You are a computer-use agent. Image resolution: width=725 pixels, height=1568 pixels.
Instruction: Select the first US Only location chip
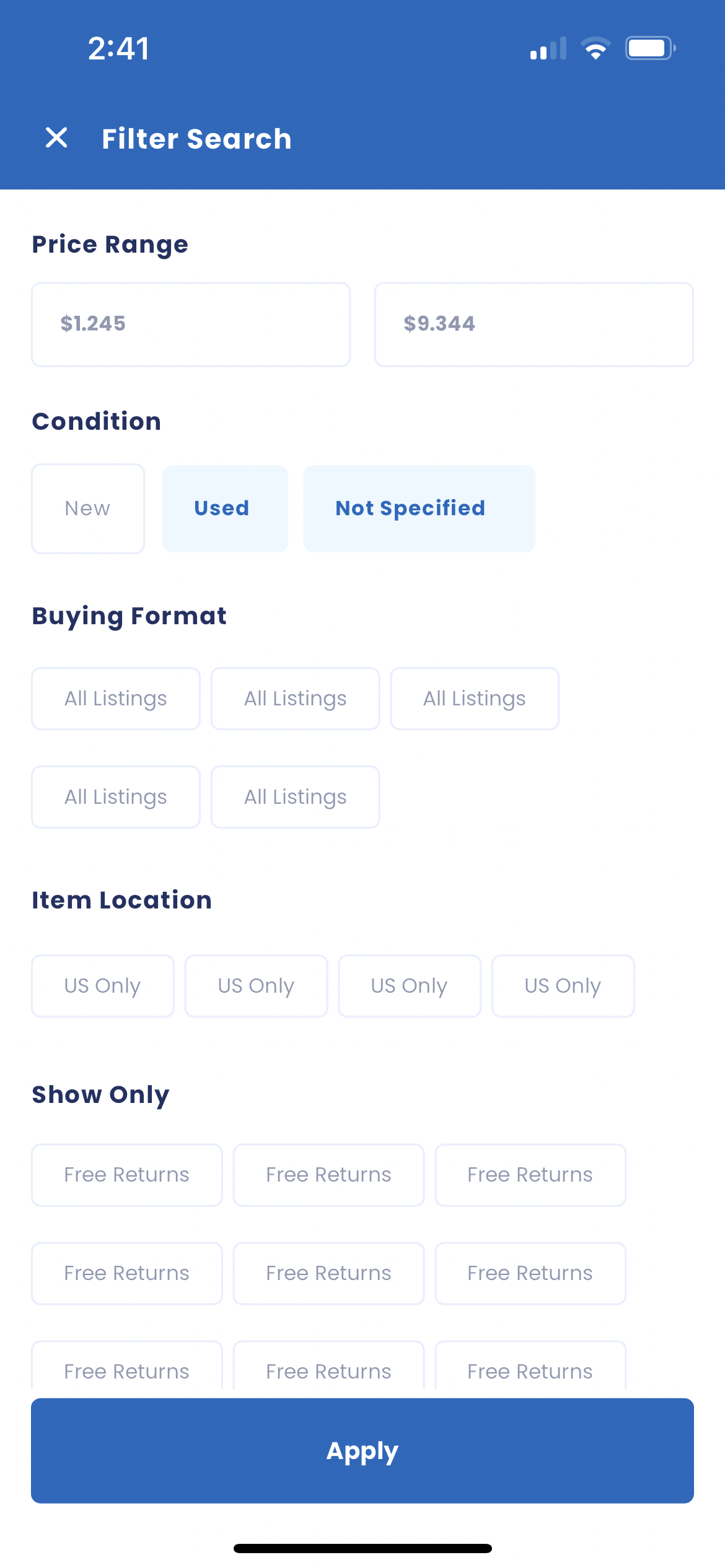(x=102, y=985)
